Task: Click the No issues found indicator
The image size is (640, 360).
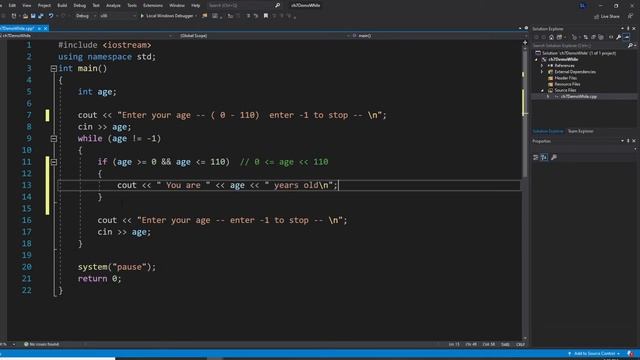Action: click(42, 344)
